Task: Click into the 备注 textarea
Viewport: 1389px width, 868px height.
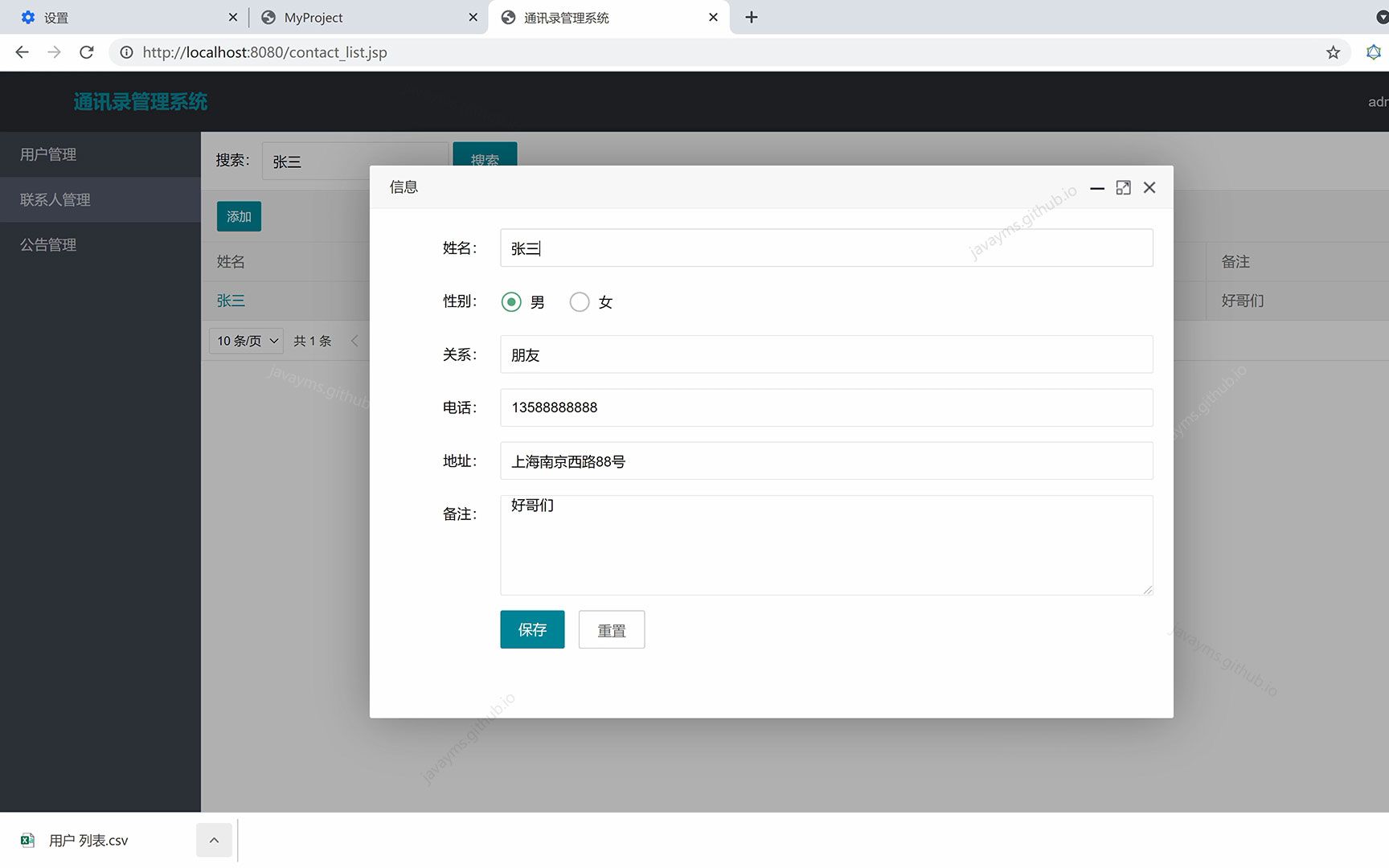Action: coord(826,545)
